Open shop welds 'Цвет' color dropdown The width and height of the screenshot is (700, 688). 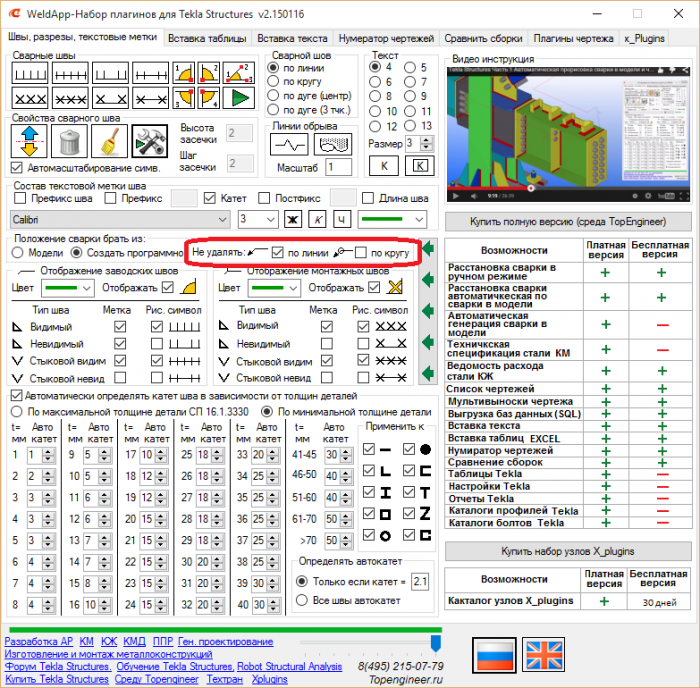67,288
